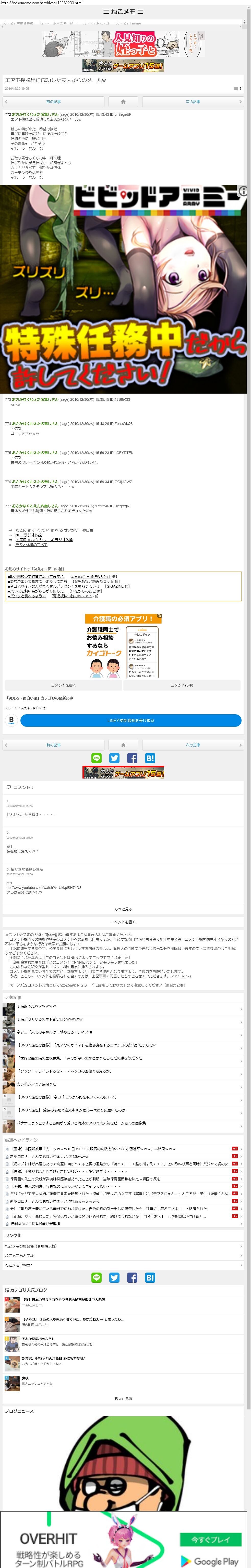This screenshot has height=1568, width=251.
Task: Click the lower 前の記事 navigation button
Action: [54, 745]
